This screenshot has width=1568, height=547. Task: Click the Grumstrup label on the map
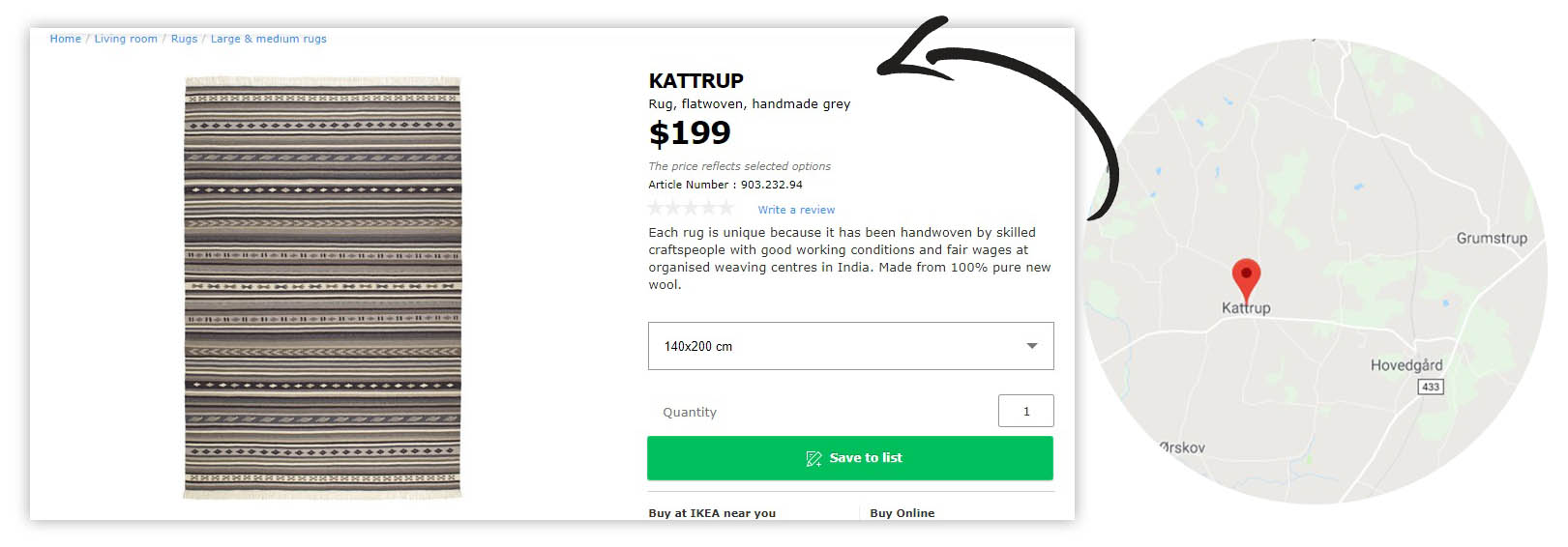click(1492, 239)
